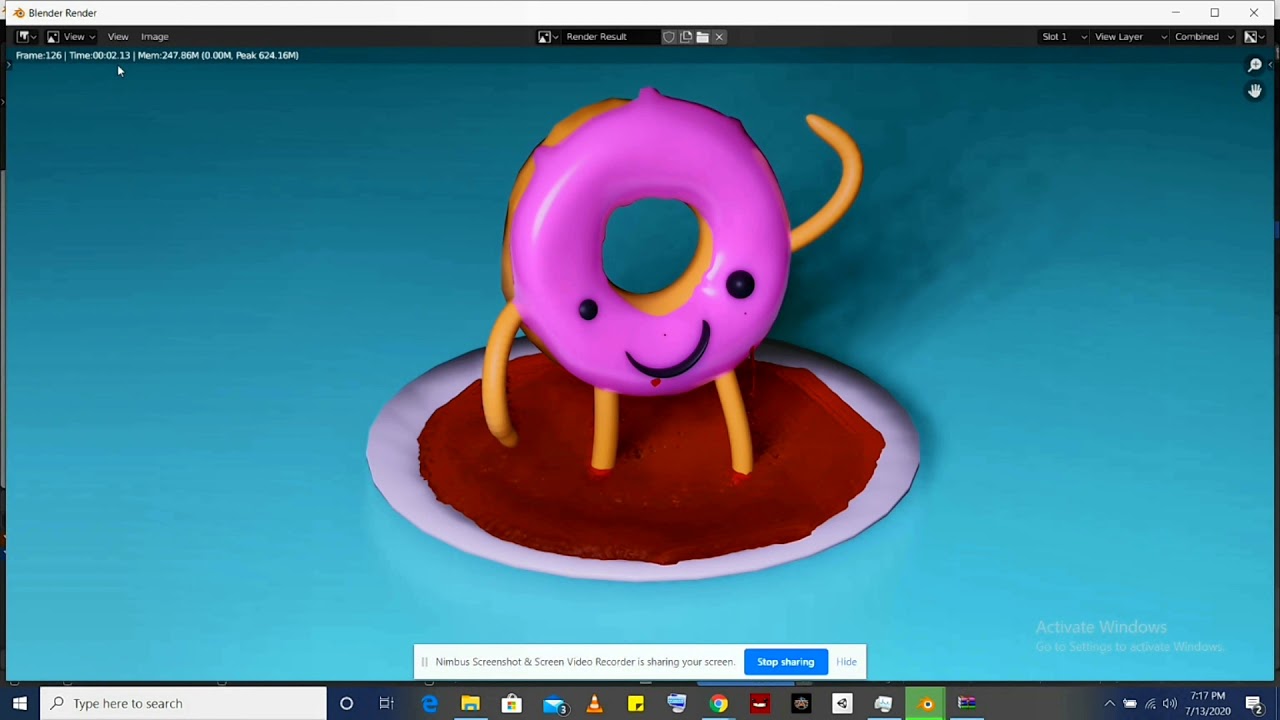Open the Image menu

pyautogui.click(x=154, y=37)
